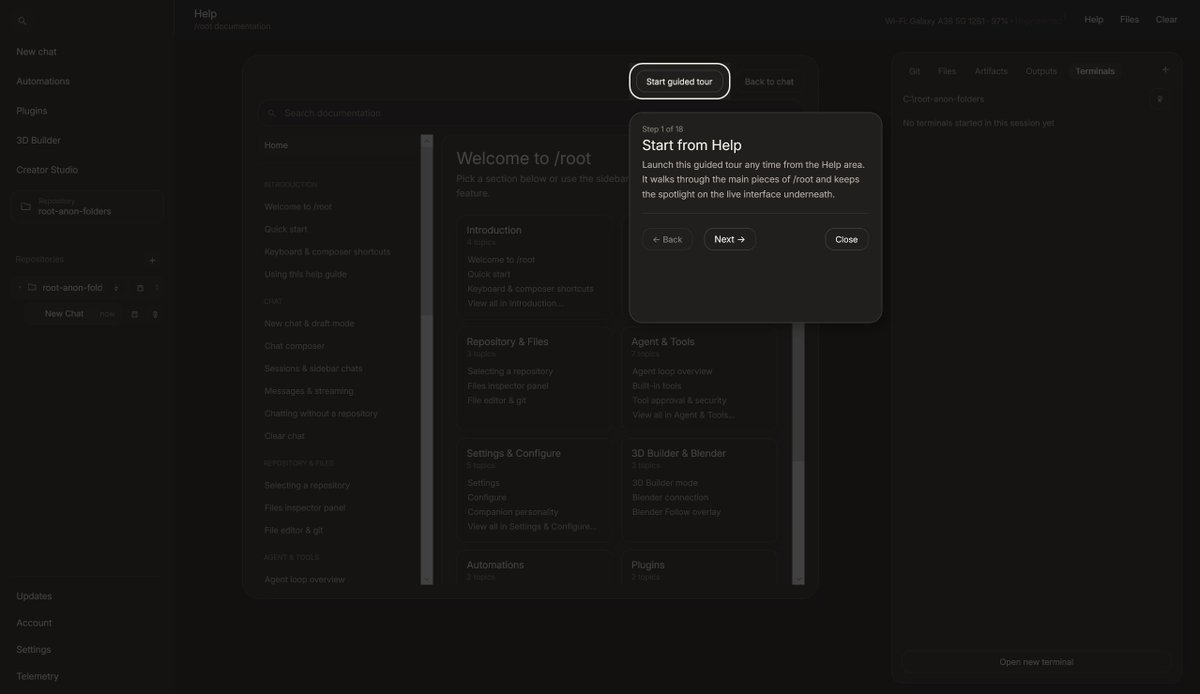Open Messages & streaming doc

point(309,391)
